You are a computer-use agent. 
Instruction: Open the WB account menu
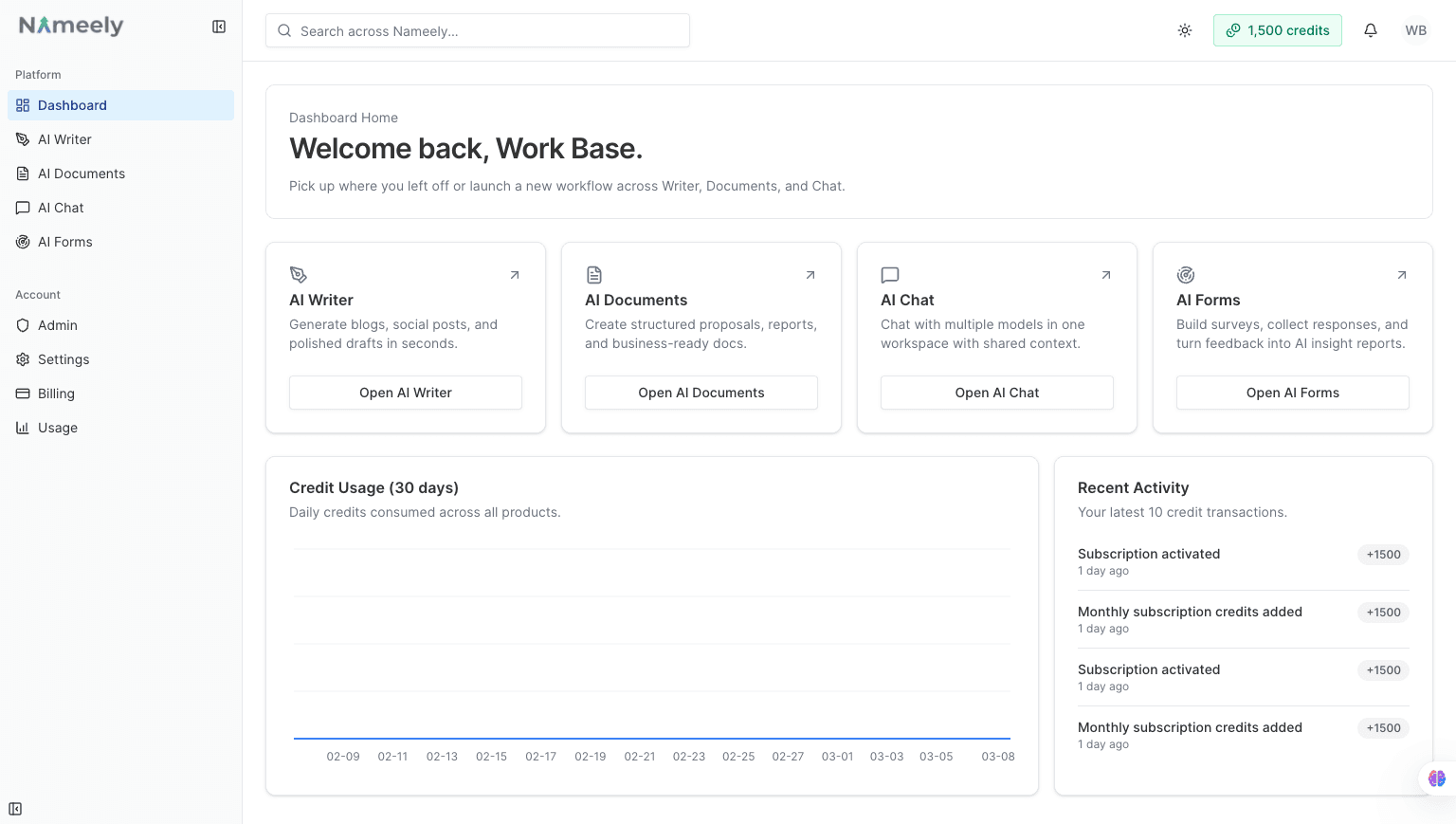1415,29
